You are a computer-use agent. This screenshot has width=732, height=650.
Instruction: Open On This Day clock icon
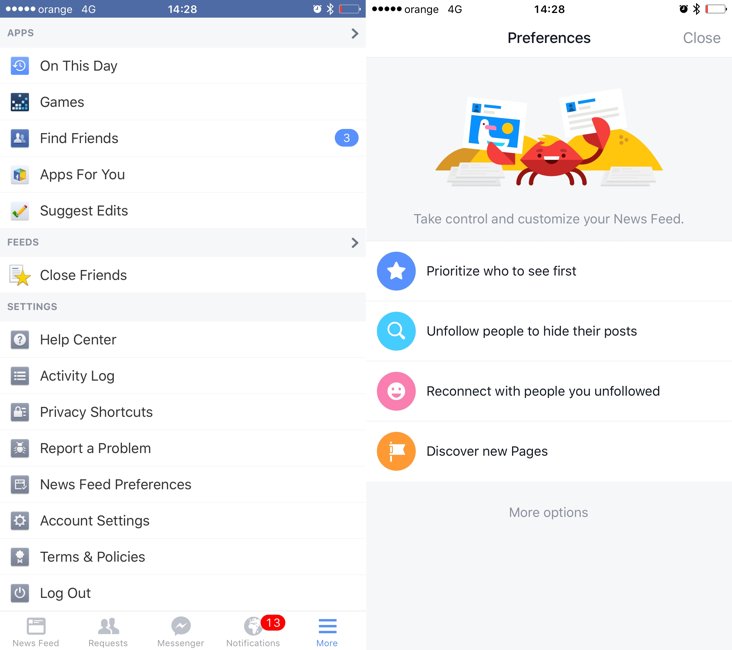(x=20, y=66)
